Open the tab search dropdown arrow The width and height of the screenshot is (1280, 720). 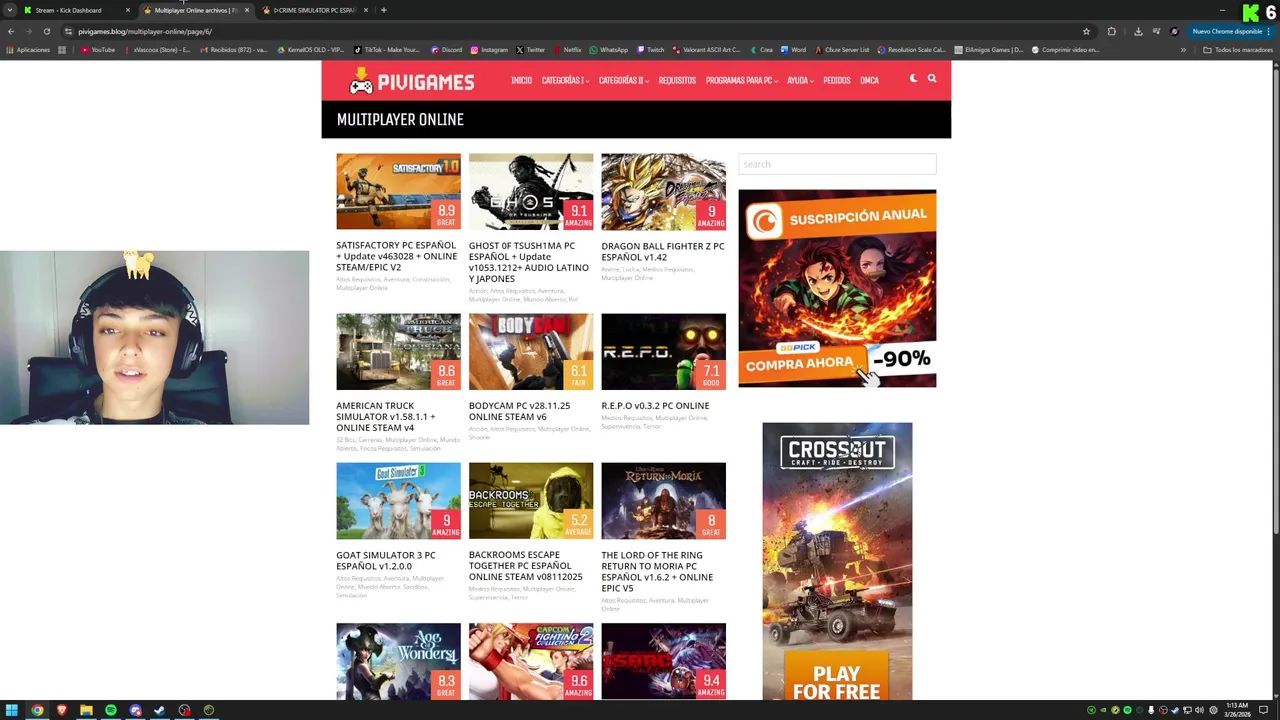[10, 10]
